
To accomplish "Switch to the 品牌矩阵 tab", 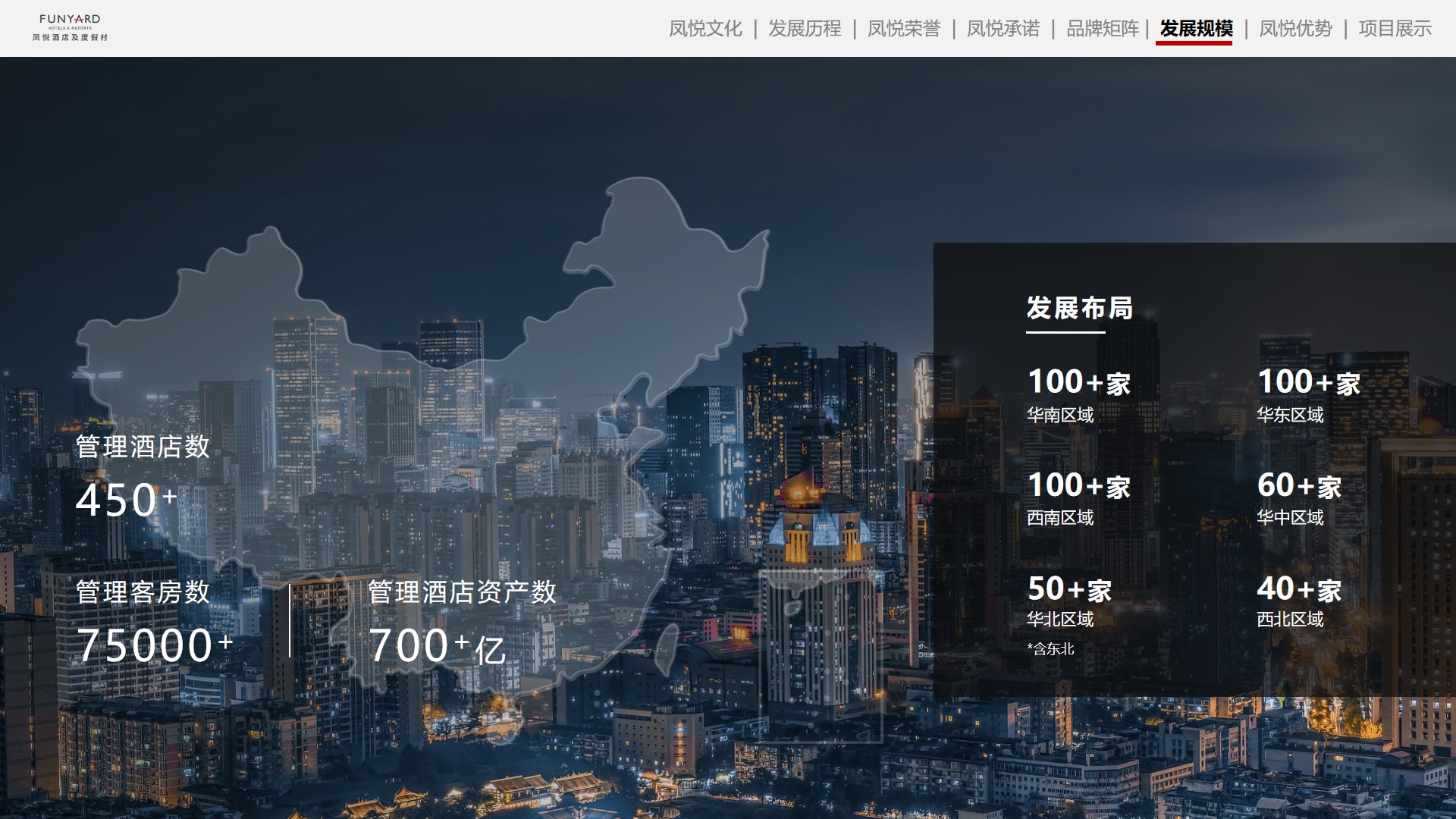I will coord(1102,29).
